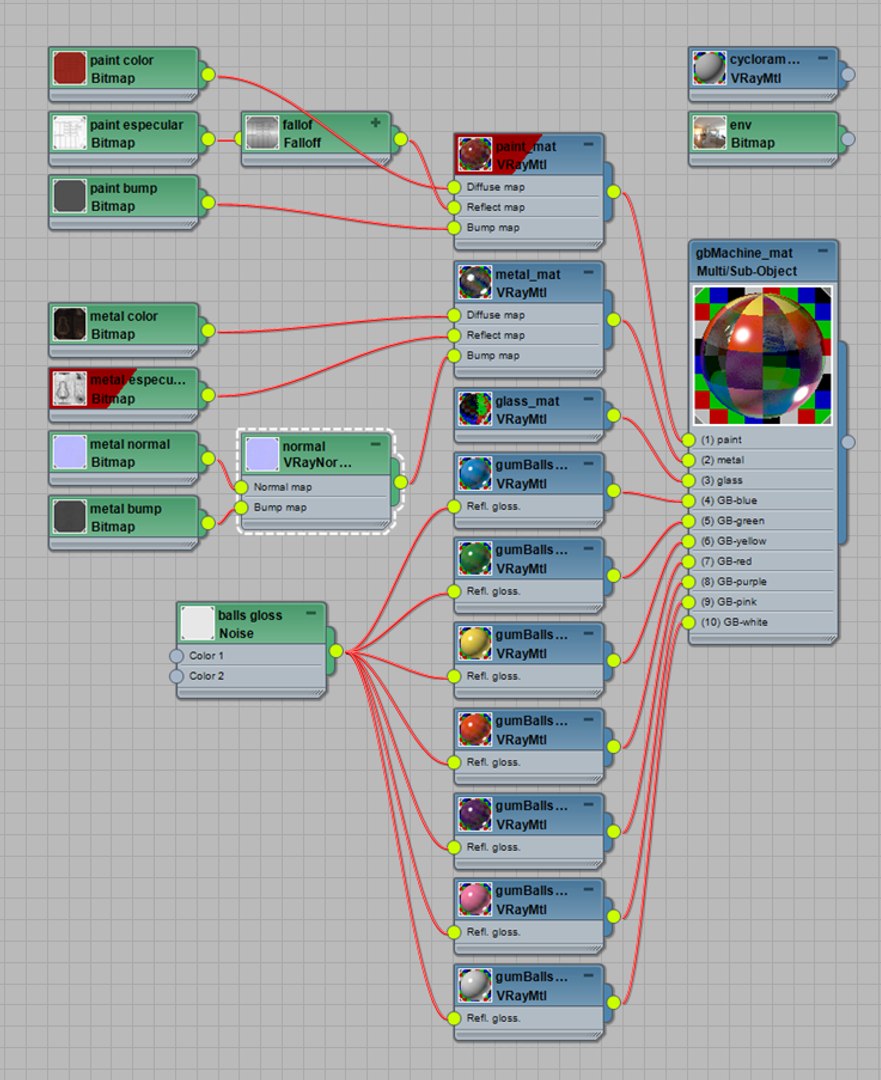The width and height of the screenshot is (881, 1080).
Task: Click the pink gumBalls material sphere icon
Action: (x=475, y=900)
